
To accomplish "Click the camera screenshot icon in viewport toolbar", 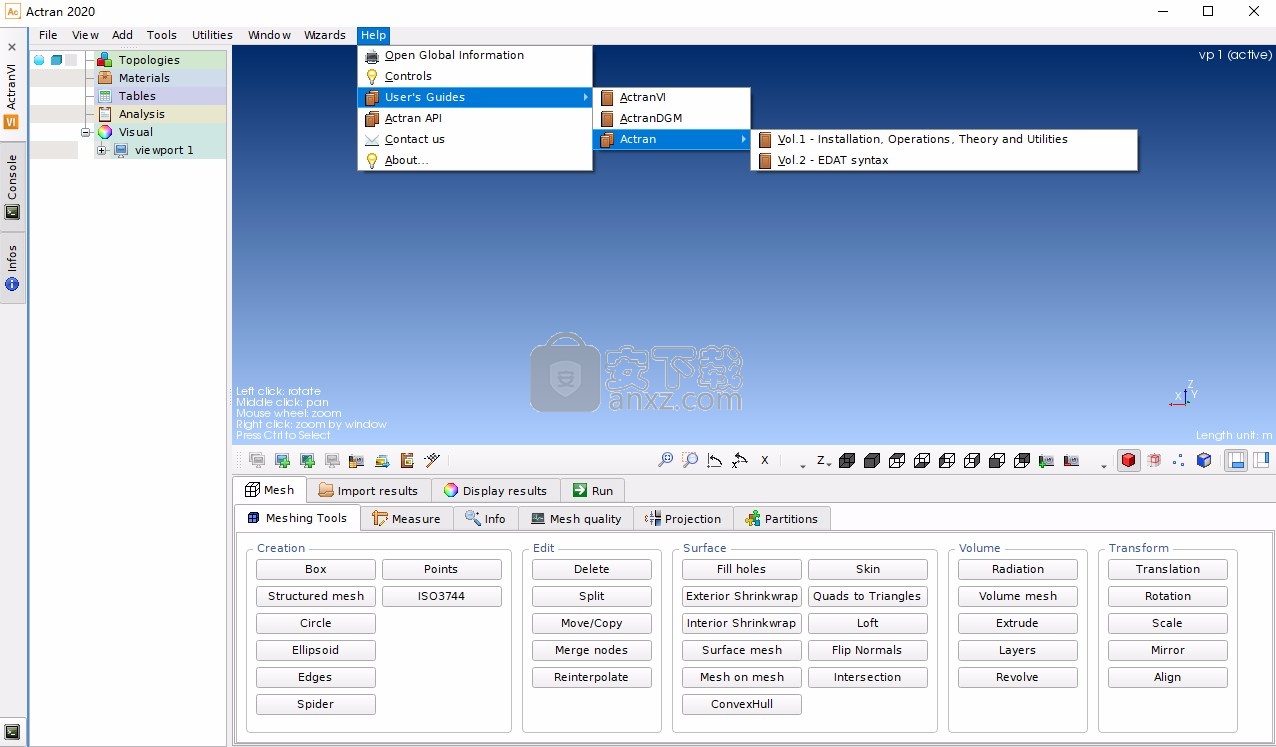I will click(357, 460).
